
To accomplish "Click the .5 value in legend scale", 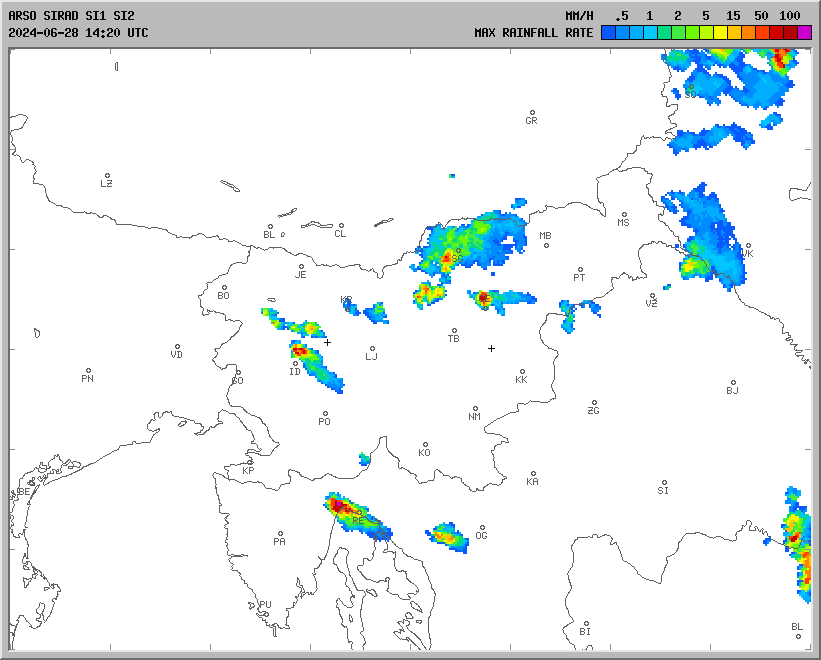I will [622, 16].
